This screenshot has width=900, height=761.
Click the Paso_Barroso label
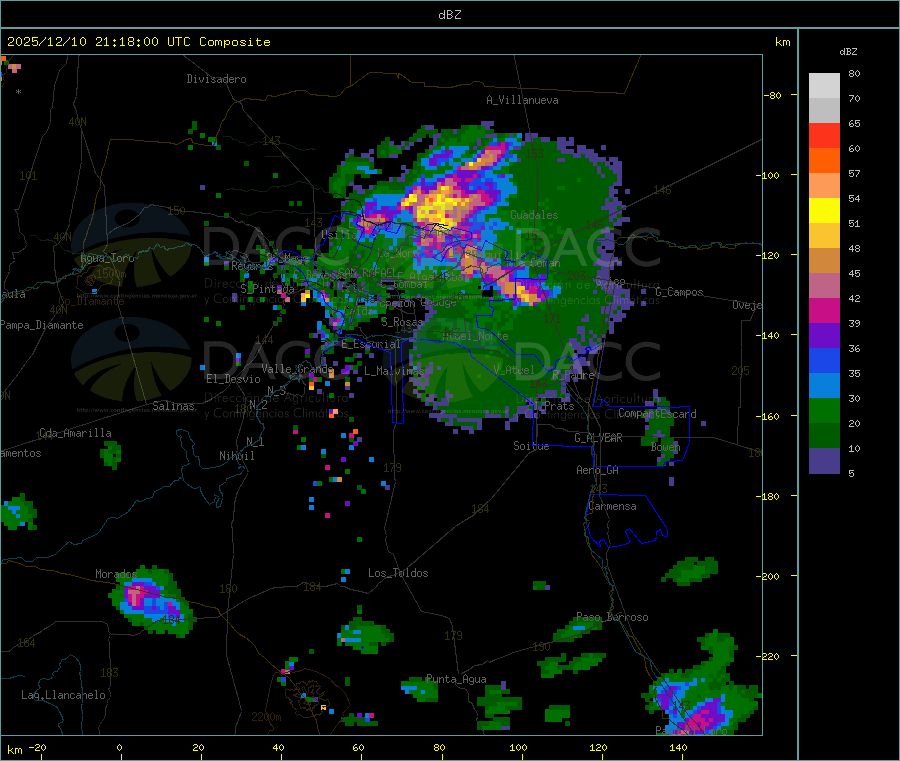pyautogui.click(x=612, y=617)
